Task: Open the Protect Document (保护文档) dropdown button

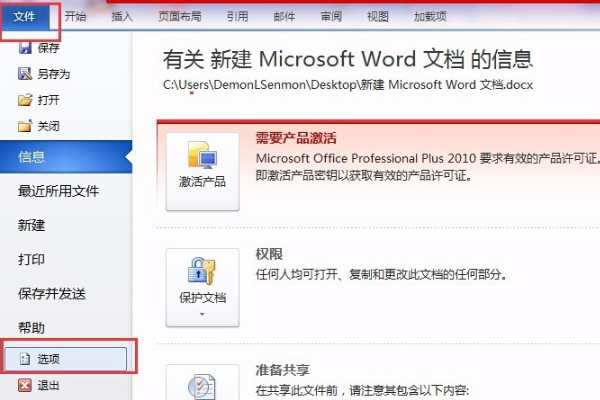Action: pos(202,287)
